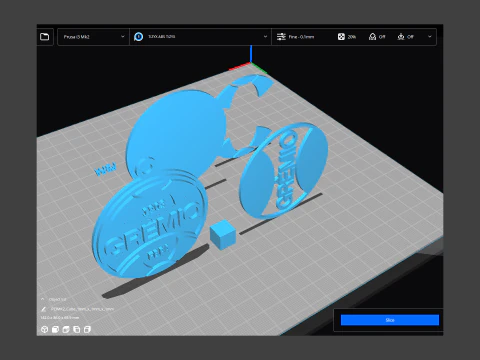Select the small blue cube model

(x=223, y=234)
